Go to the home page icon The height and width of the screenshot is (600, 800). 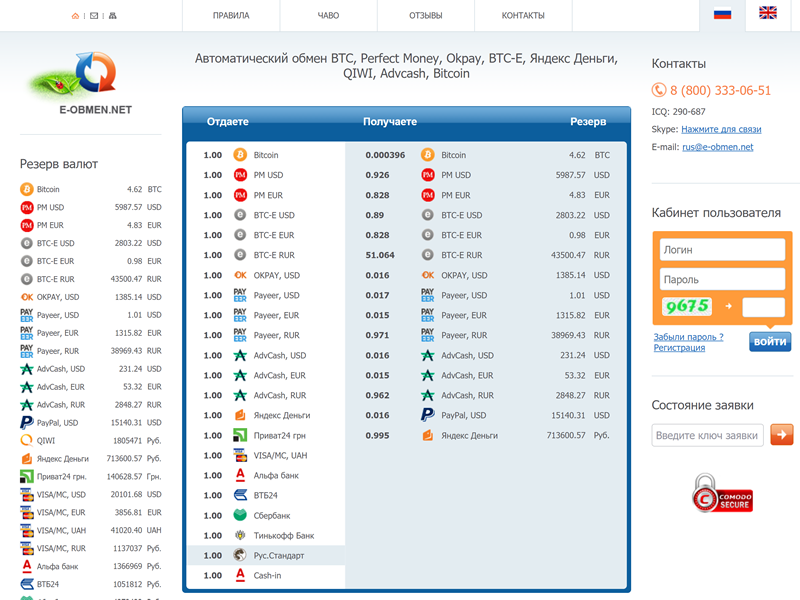click(75, 16)
